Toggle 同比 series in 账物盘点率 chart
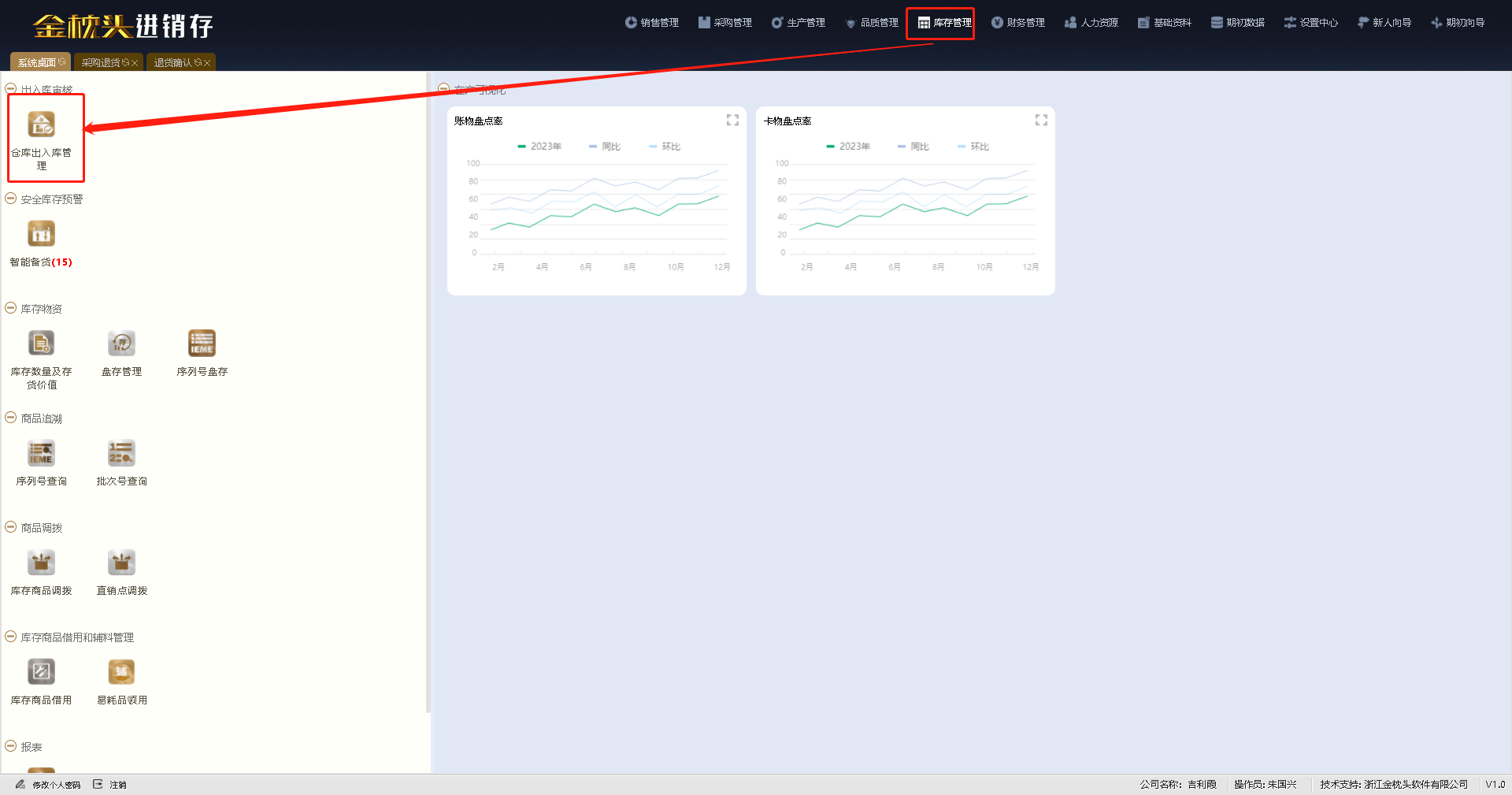 pyautogui.click(x=605, y=147)
